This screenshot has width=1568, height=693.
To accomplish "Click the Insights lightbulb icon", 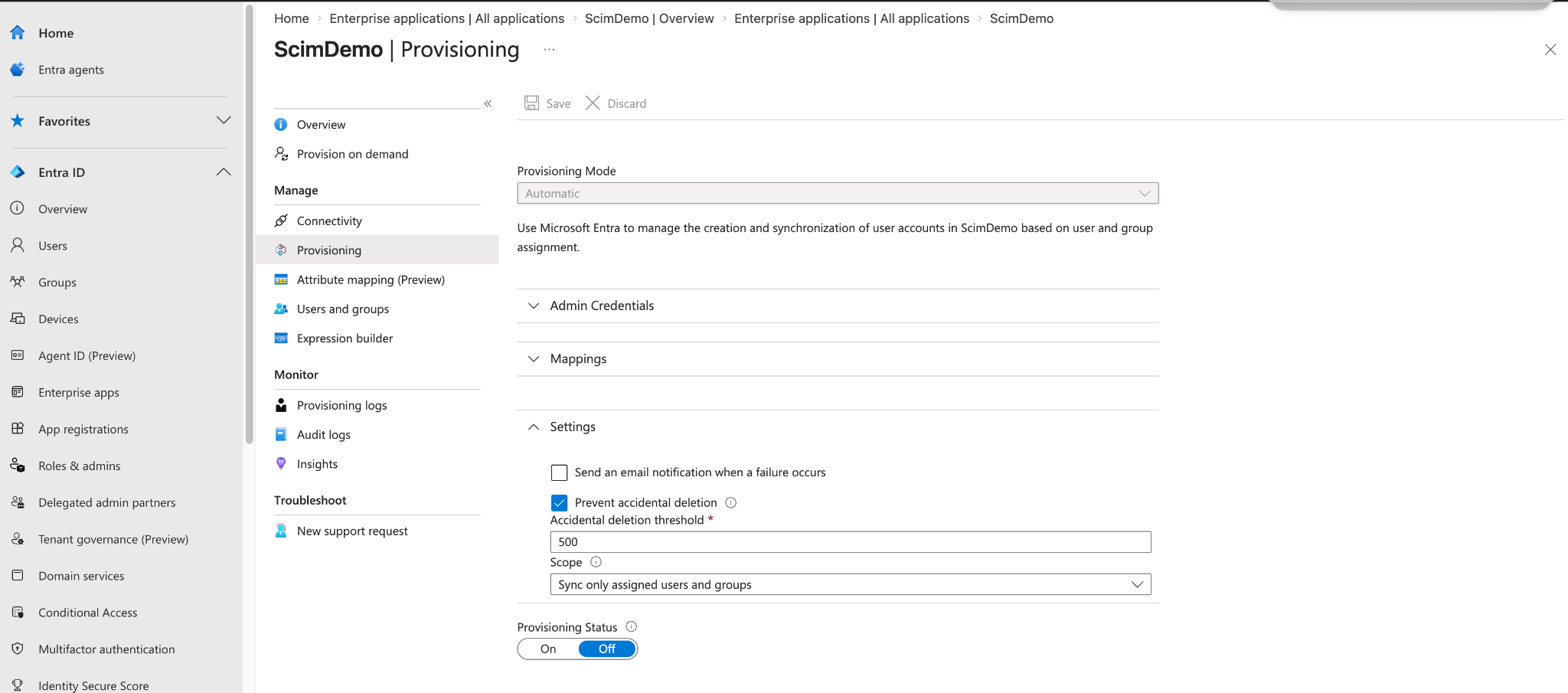I will tap(281, 463).
